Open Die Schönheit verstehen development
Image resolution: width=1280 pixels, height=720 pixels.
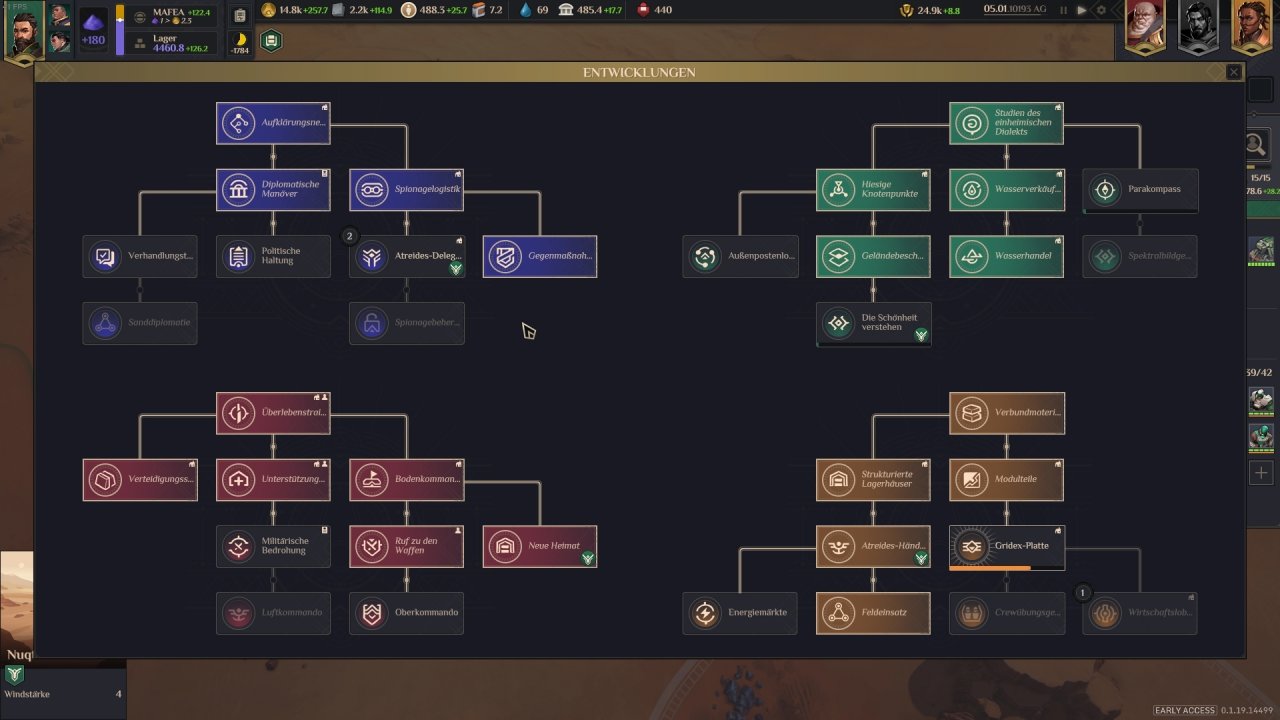[x=873, y=323]
